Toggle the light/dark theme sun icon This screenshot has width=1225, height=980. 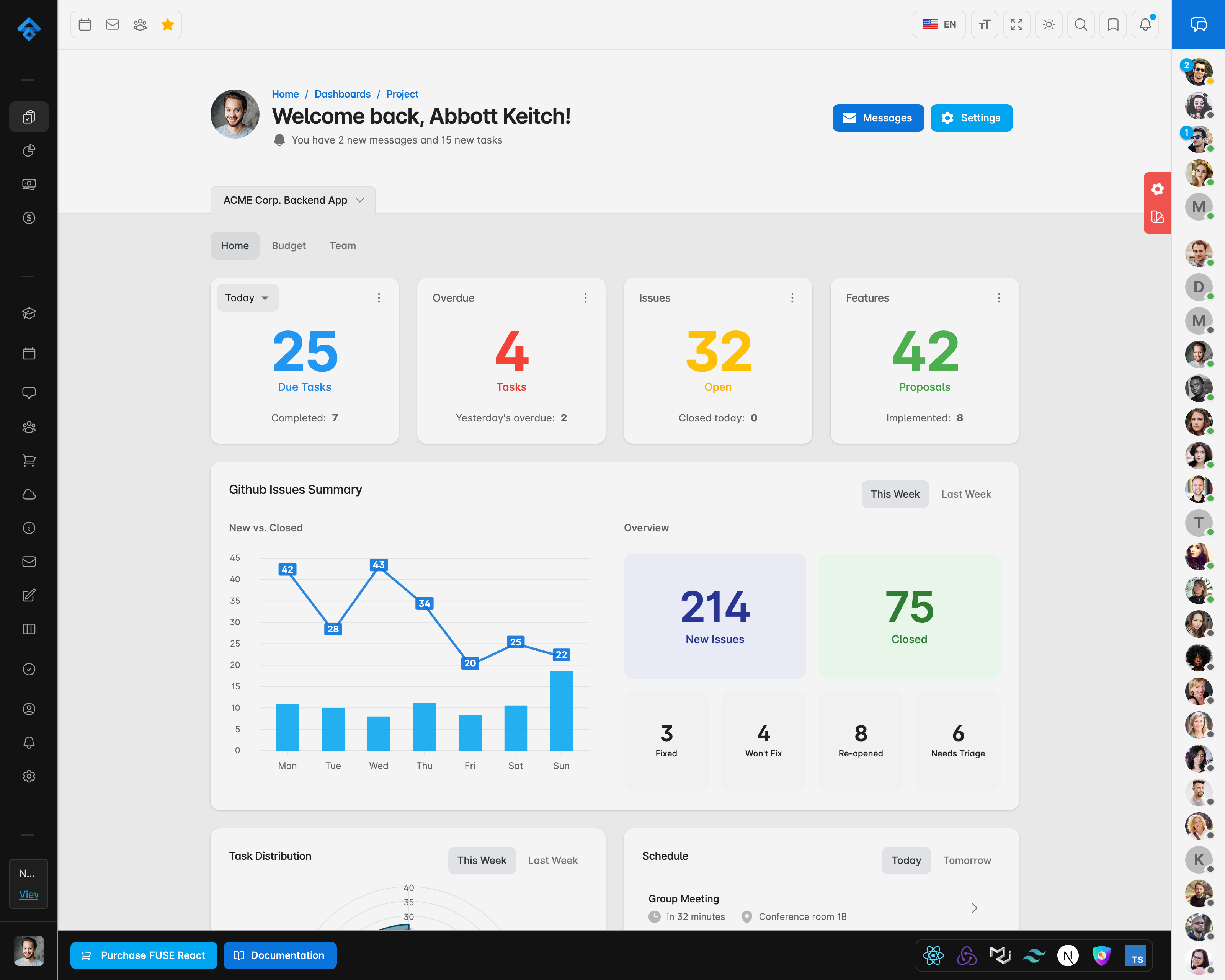tap(1049, 24)
